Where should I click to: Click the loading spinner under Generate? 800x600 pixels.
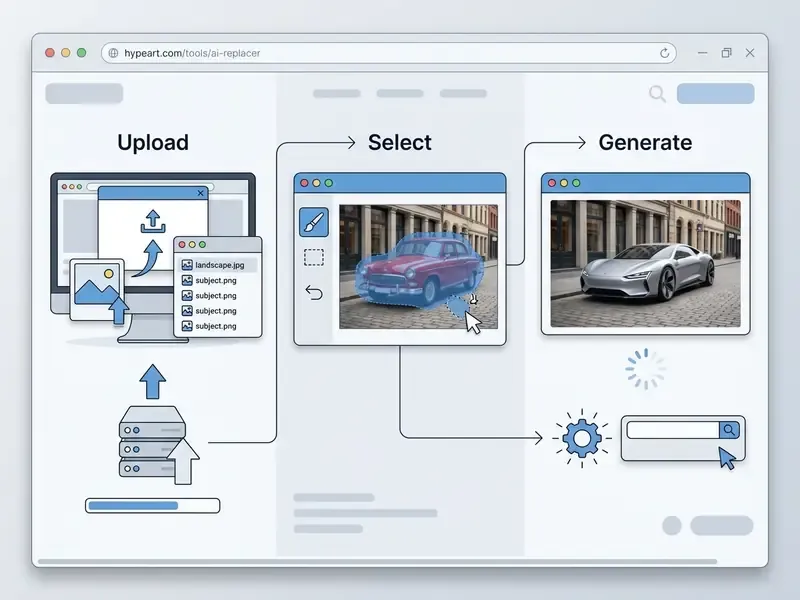645,369
